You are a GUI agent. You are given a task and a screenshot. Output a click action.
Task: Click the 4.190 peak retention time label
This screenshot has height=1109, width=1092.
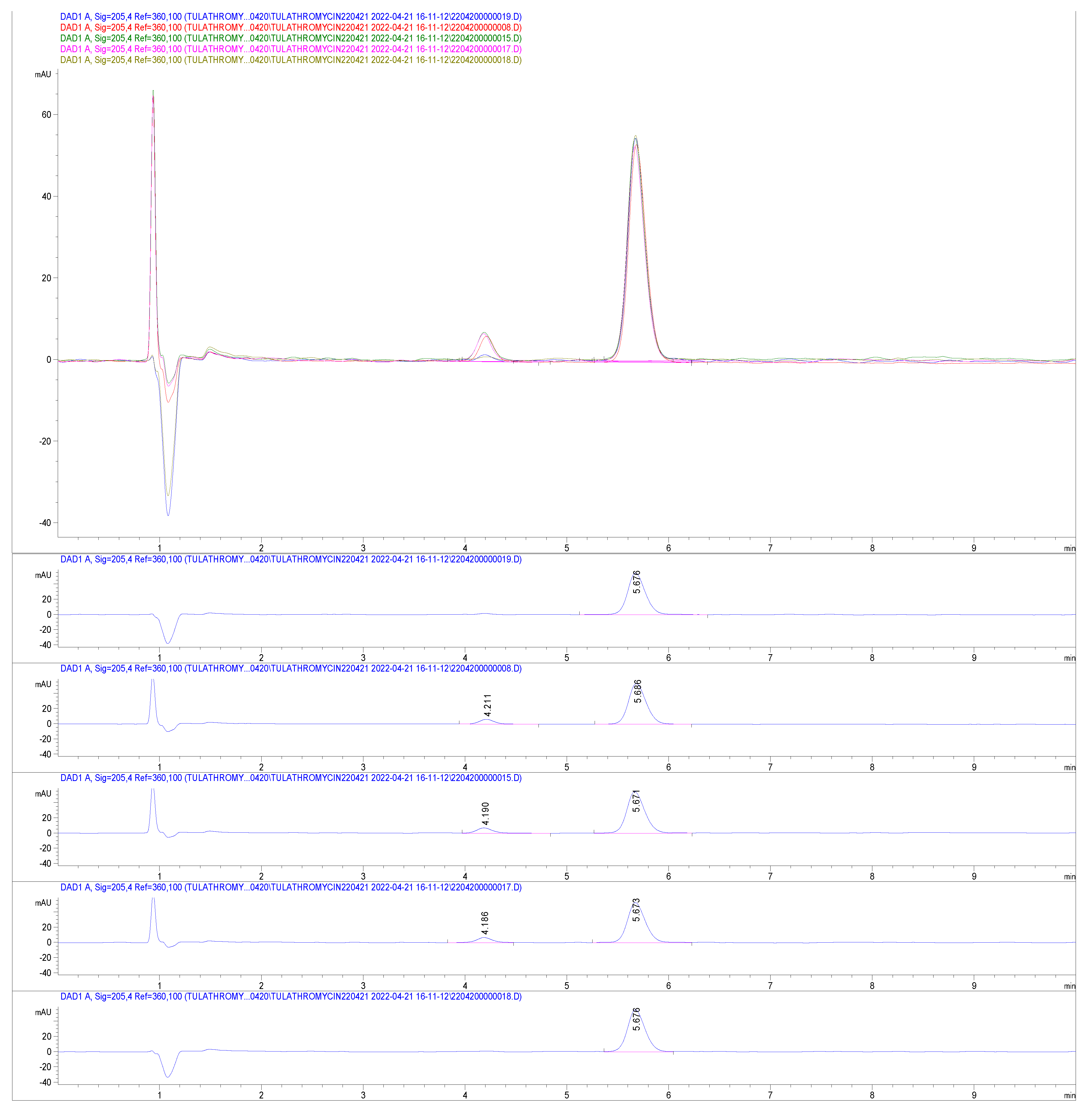(x=486, y=813)
